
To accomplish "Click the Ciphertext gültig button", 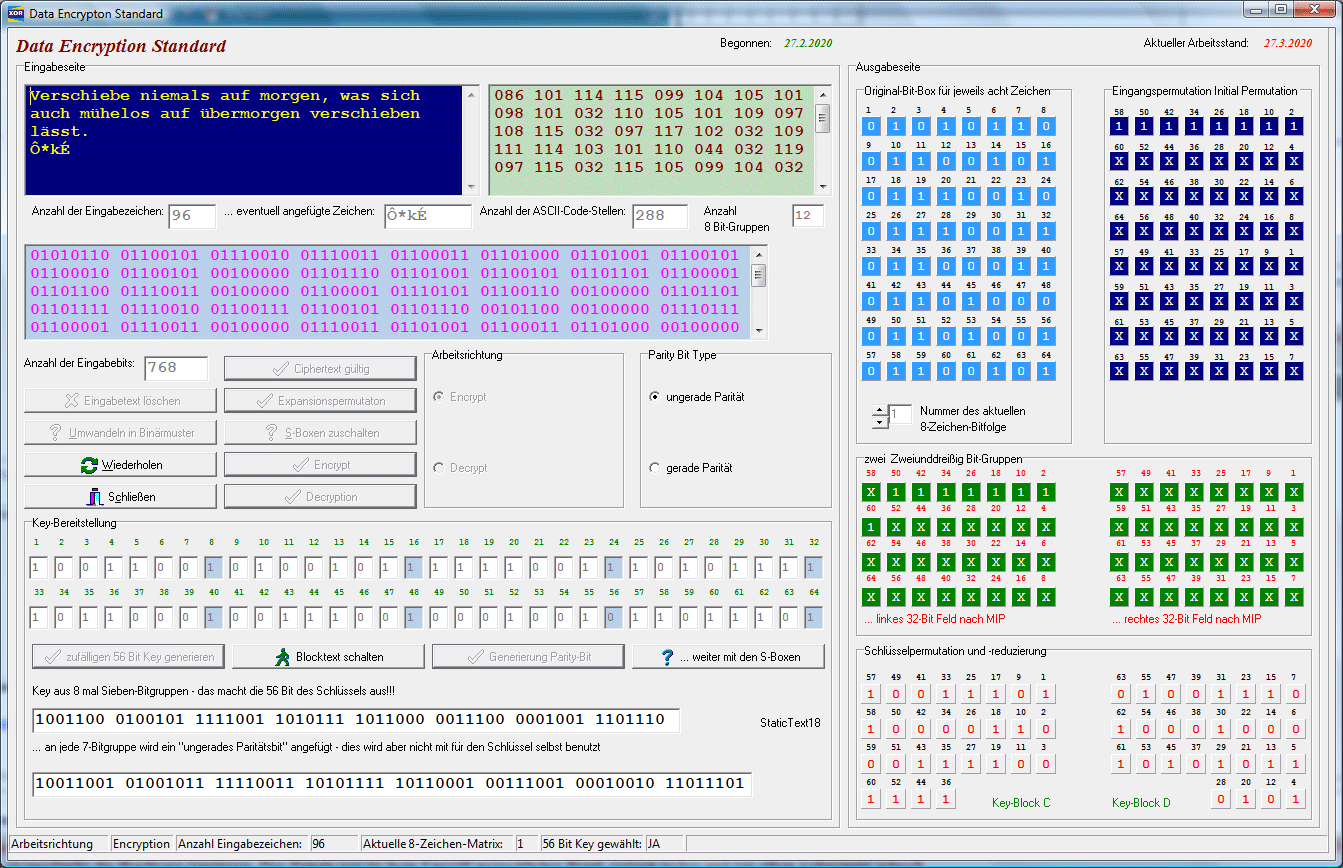I will click(320, 369).
